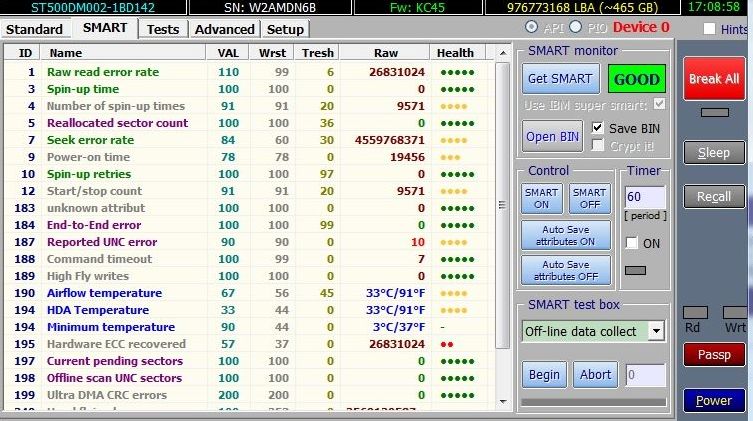Click the Sleep button
753x421 pixels.
(x=714, y=153)
